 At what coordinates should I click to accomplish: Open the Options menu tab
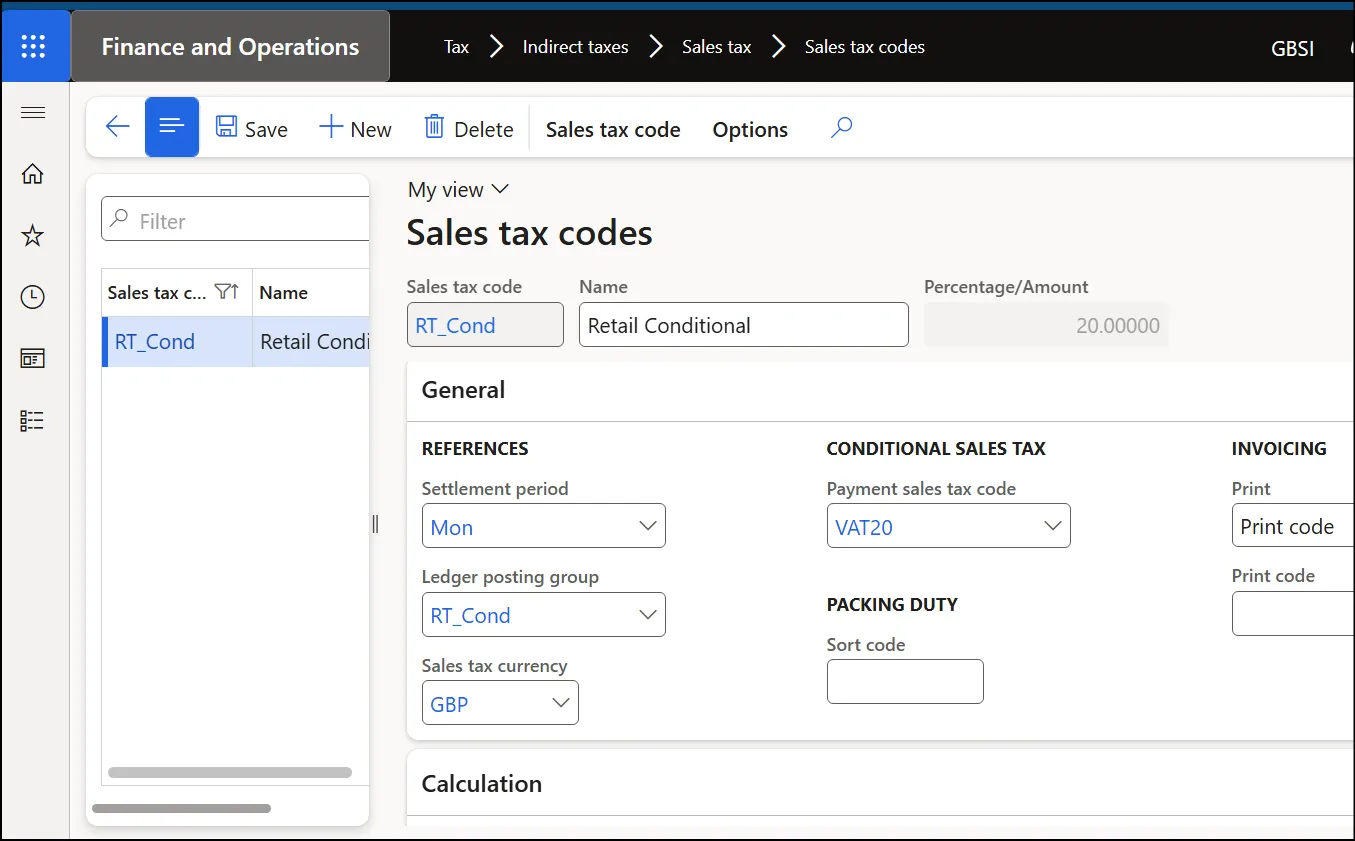click(x=750, y=130)
